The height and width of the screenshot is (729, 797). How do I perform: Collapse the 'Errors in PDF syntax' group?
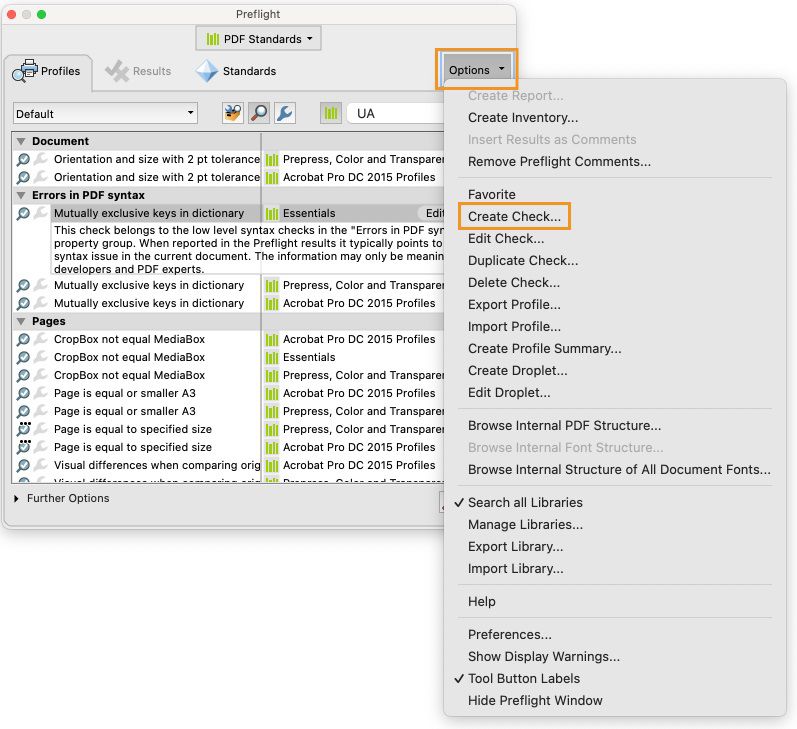[x=21, y=195]
